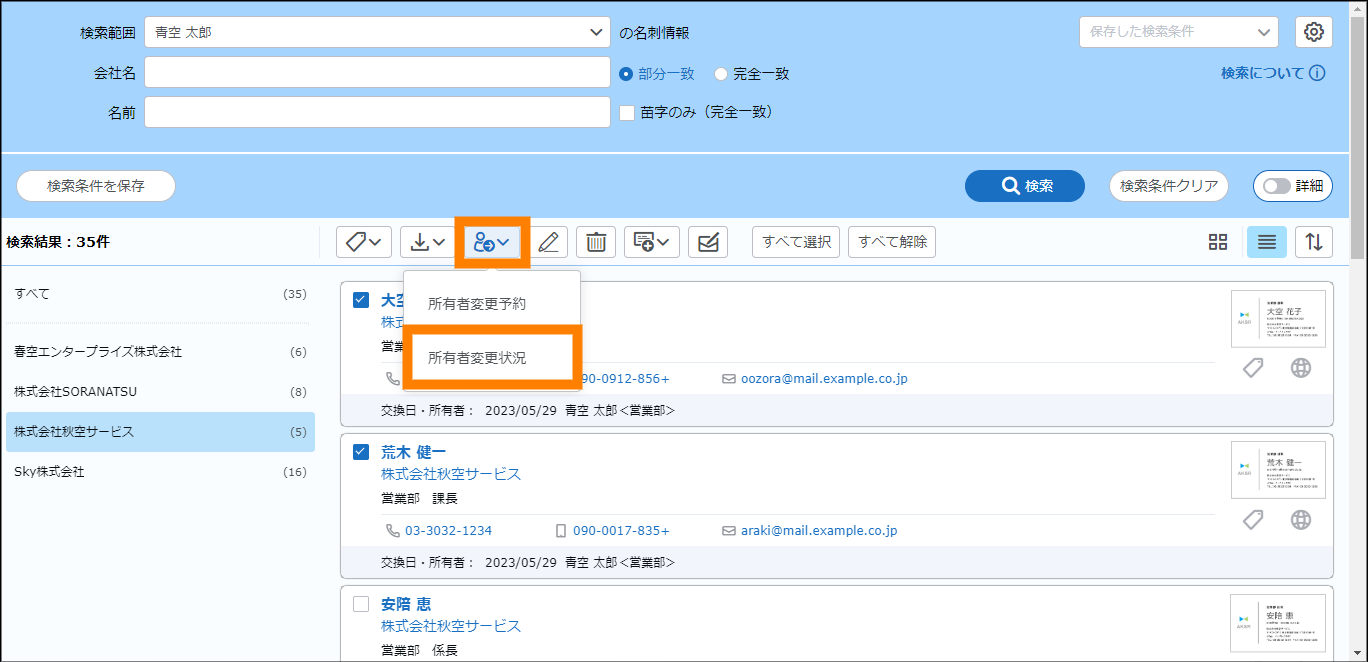Image resolution: width=1368 pixels, height=662 pixels.
Task: Uncheck the 荒木 健一 card checkbox
Action: pos(361,452)
